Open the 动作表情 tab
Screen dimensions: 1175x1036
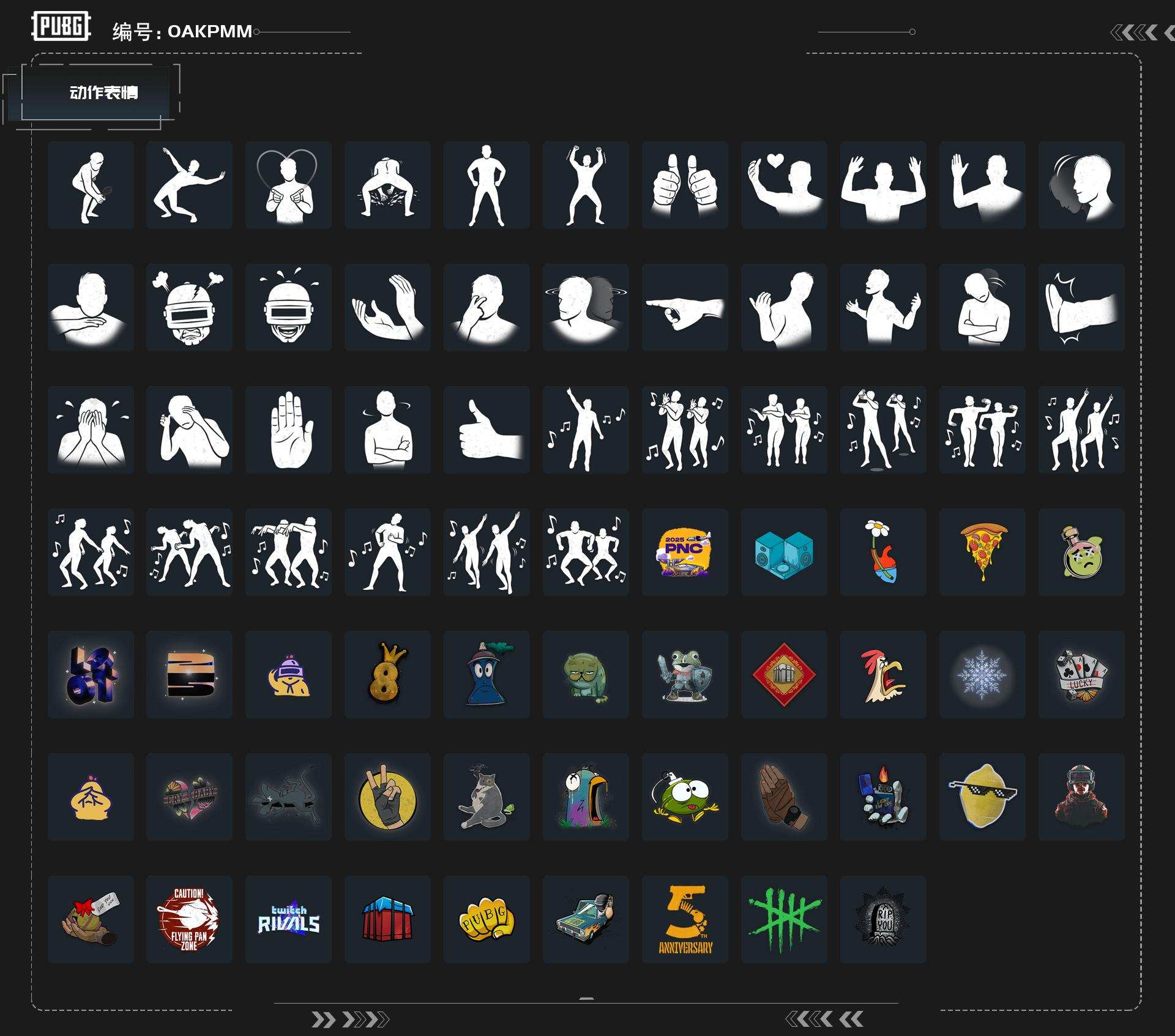pyautogui.click(x=103, y=92)
